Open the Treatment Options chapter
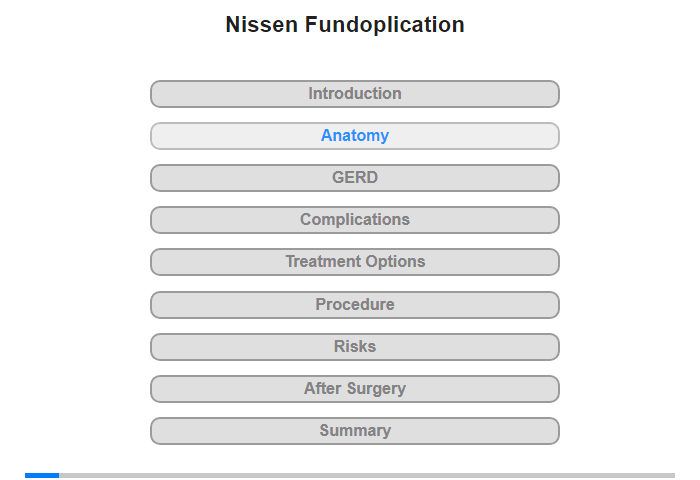Image resolution: width=700 pixels, height=480 pixels. [x=355, y=262]
